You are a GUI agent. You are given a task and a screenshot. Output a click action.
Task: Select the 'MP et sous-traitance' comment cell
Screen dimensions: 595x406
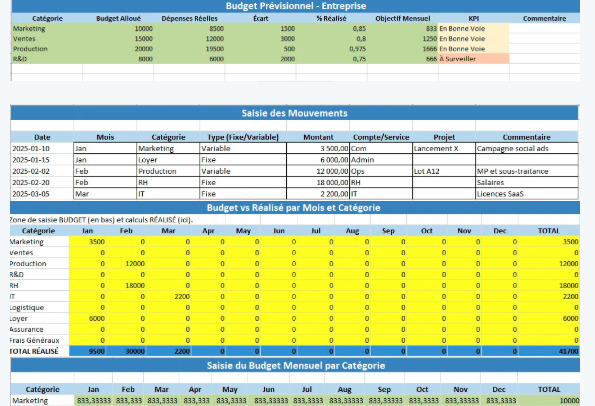(x=527, y=171)
